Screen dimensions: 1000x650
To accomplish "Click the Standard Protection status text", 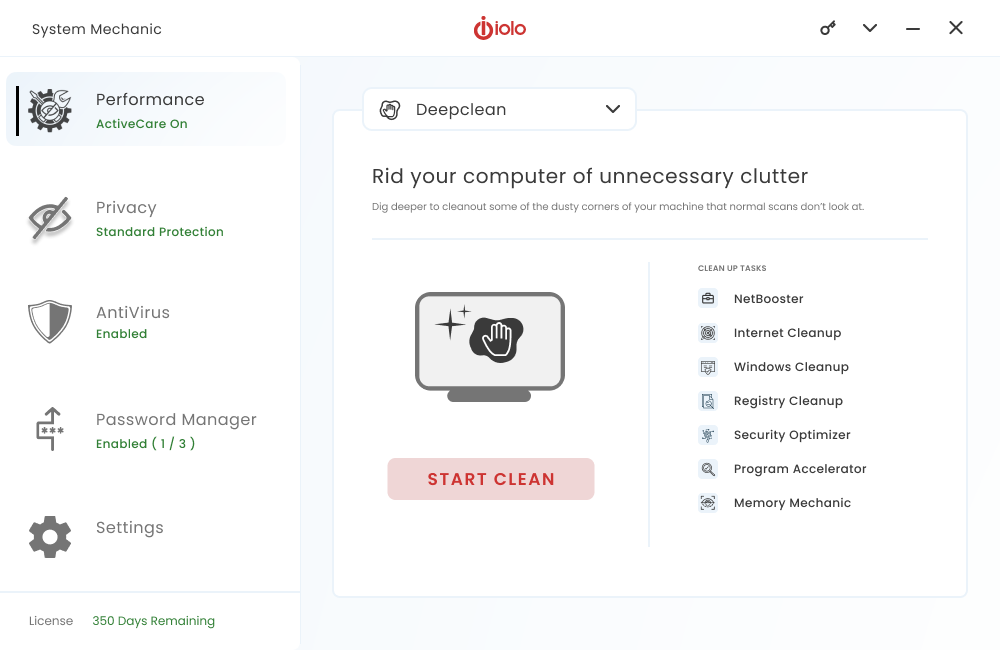I will pos(159,232).
